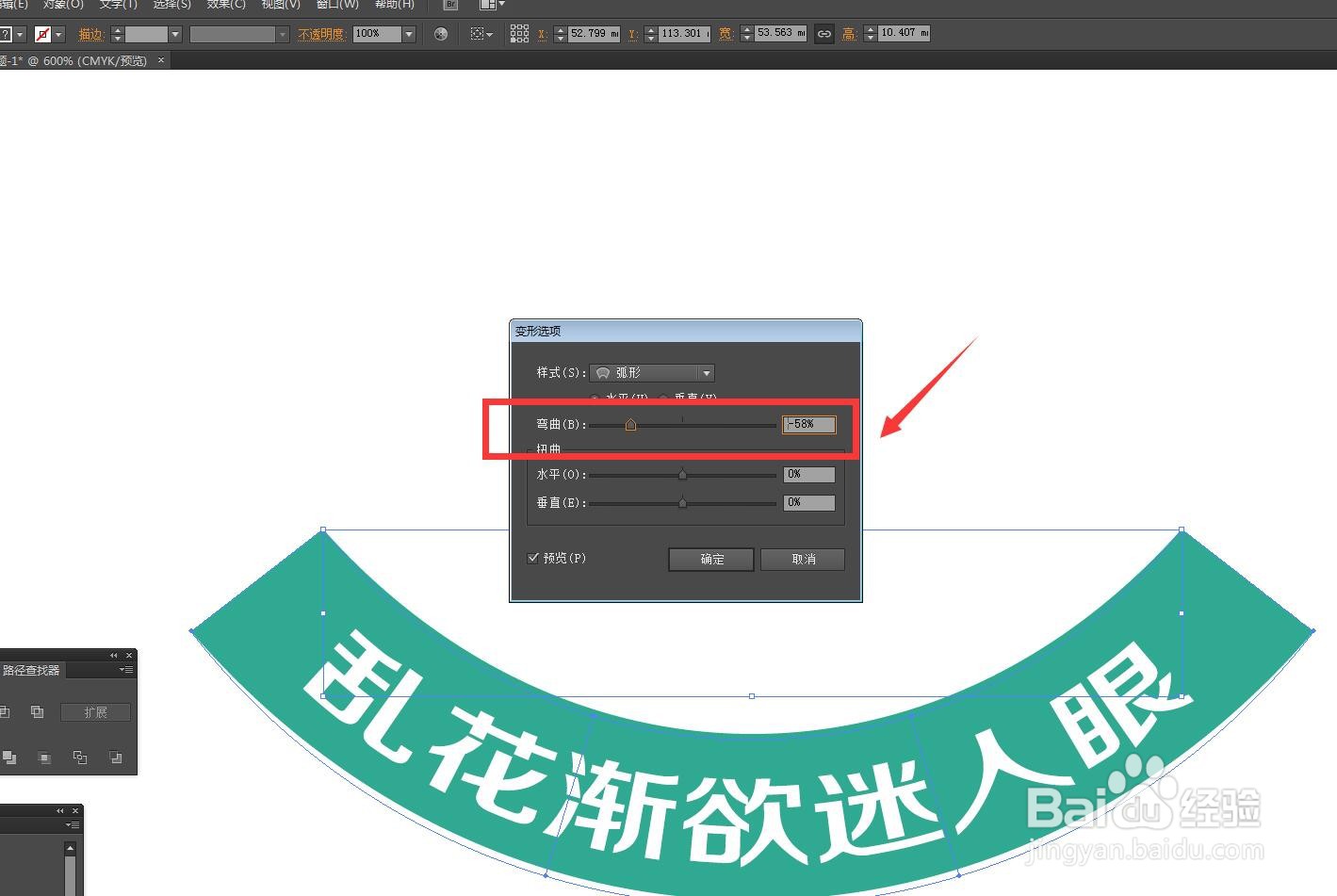Screen dimensions: 1337x896
Task: Open the 视图(V) menu
Action: [281, 5]
